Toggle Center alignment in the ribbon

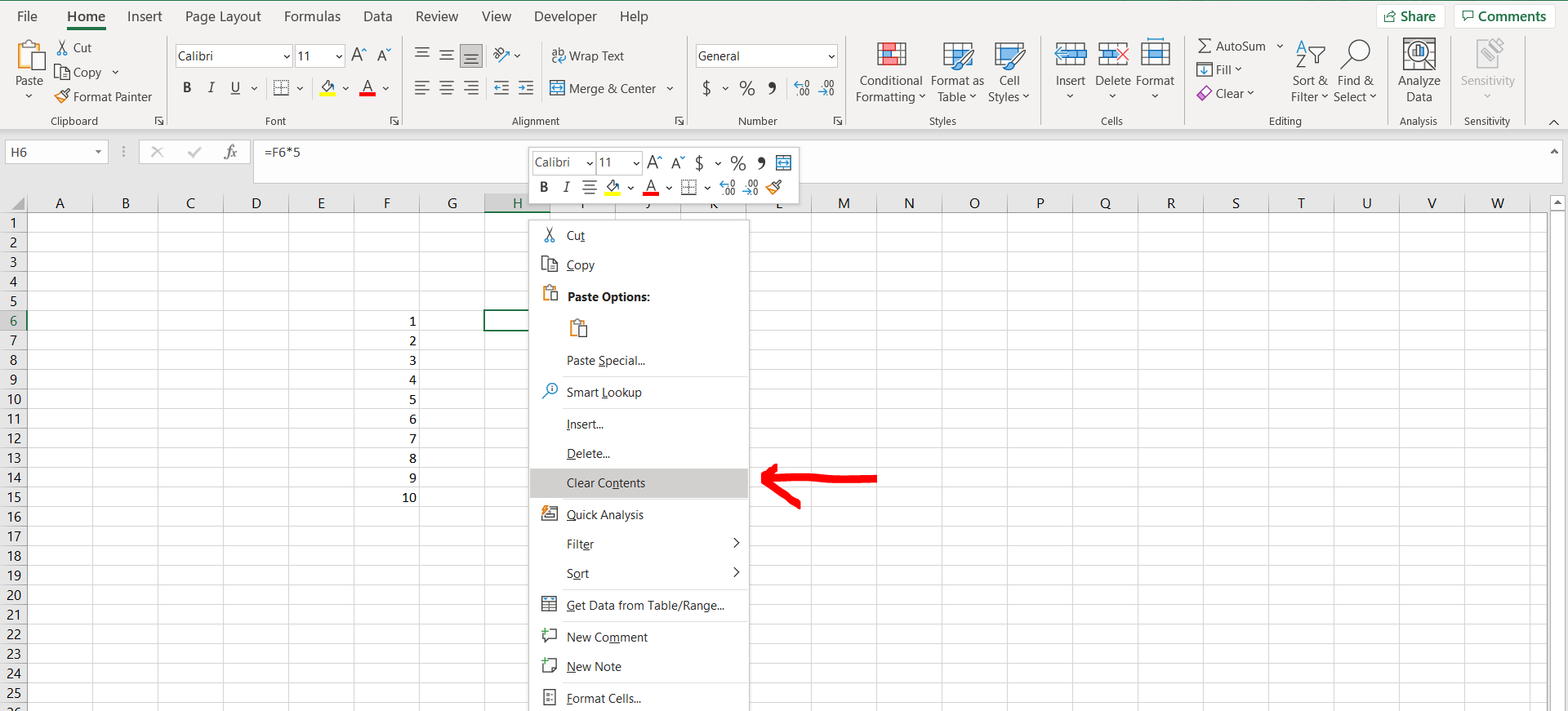coord(447,88)
